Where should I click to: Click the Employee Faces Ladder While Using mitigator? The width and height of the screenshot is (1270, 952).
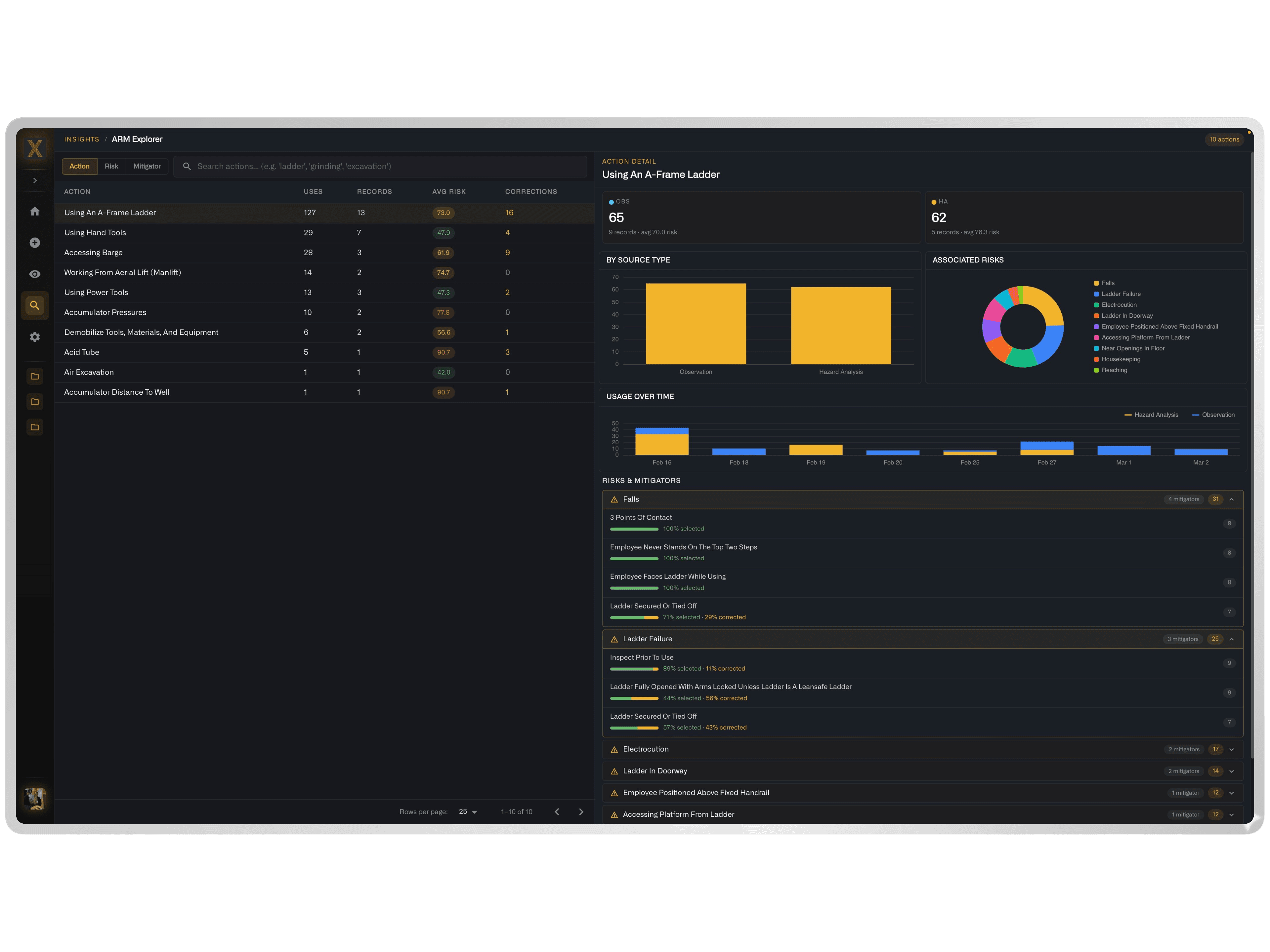(x=923, y=582)
